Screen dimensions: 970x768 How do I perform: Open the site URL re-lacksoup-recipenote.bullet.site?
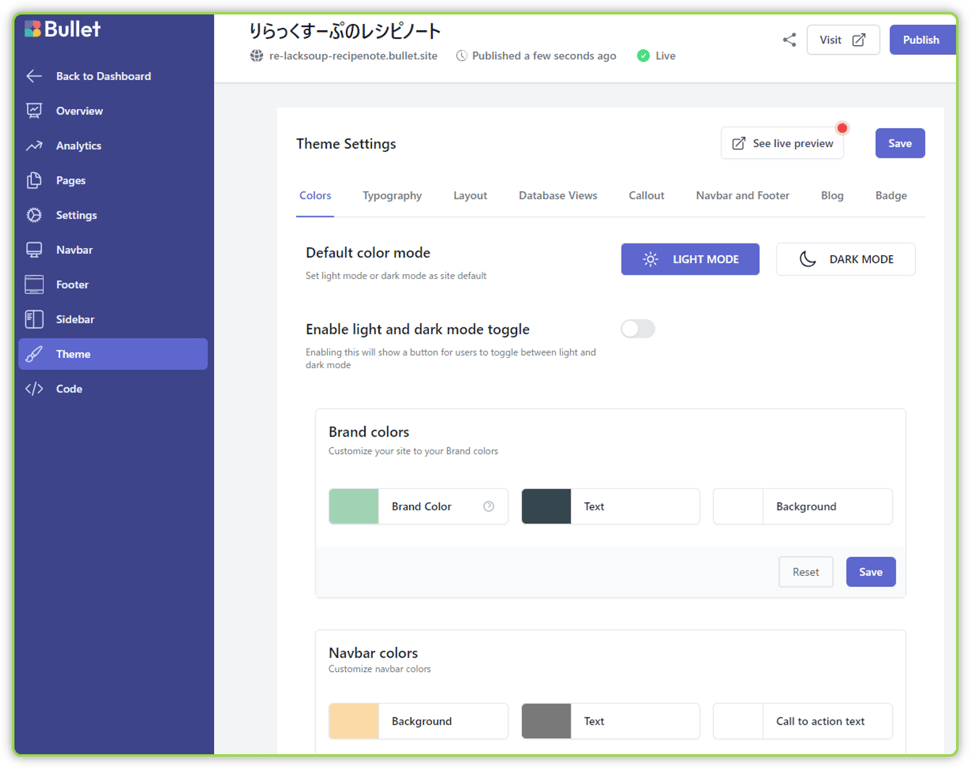(x=353, y=56)
